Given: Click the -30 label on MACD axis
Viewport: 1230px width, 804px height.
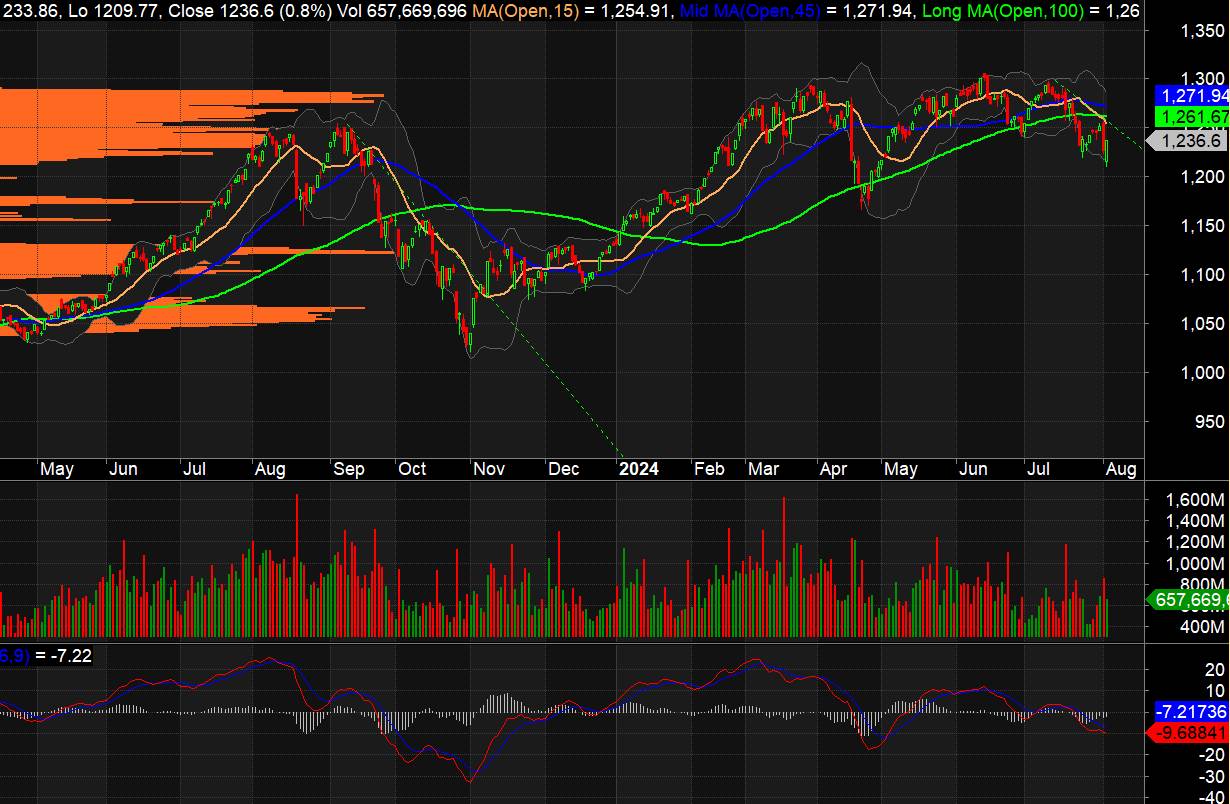Looking at the screenshot, I should point(1212,778).
